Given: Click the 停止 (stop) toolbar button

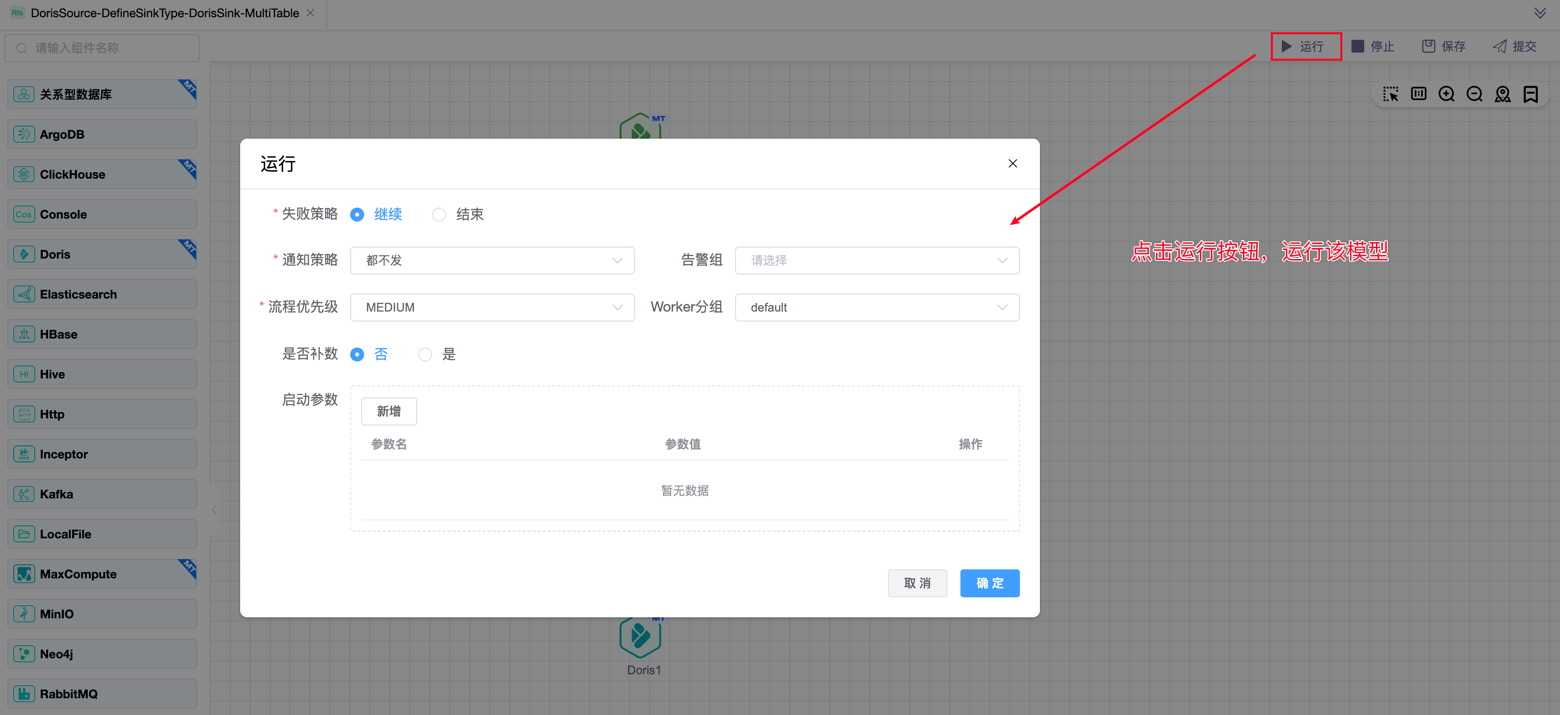Looking at the screenshot, I should pos(1373,46).
